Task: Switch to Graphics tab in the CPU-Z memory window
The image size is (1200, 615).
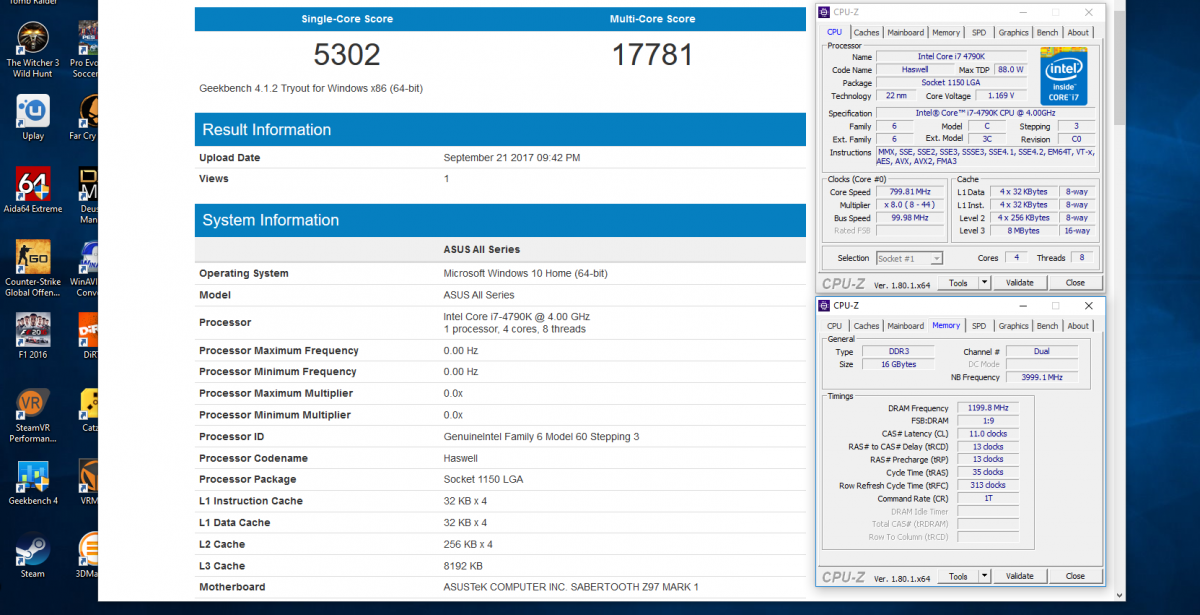Action: (1013, 326)
